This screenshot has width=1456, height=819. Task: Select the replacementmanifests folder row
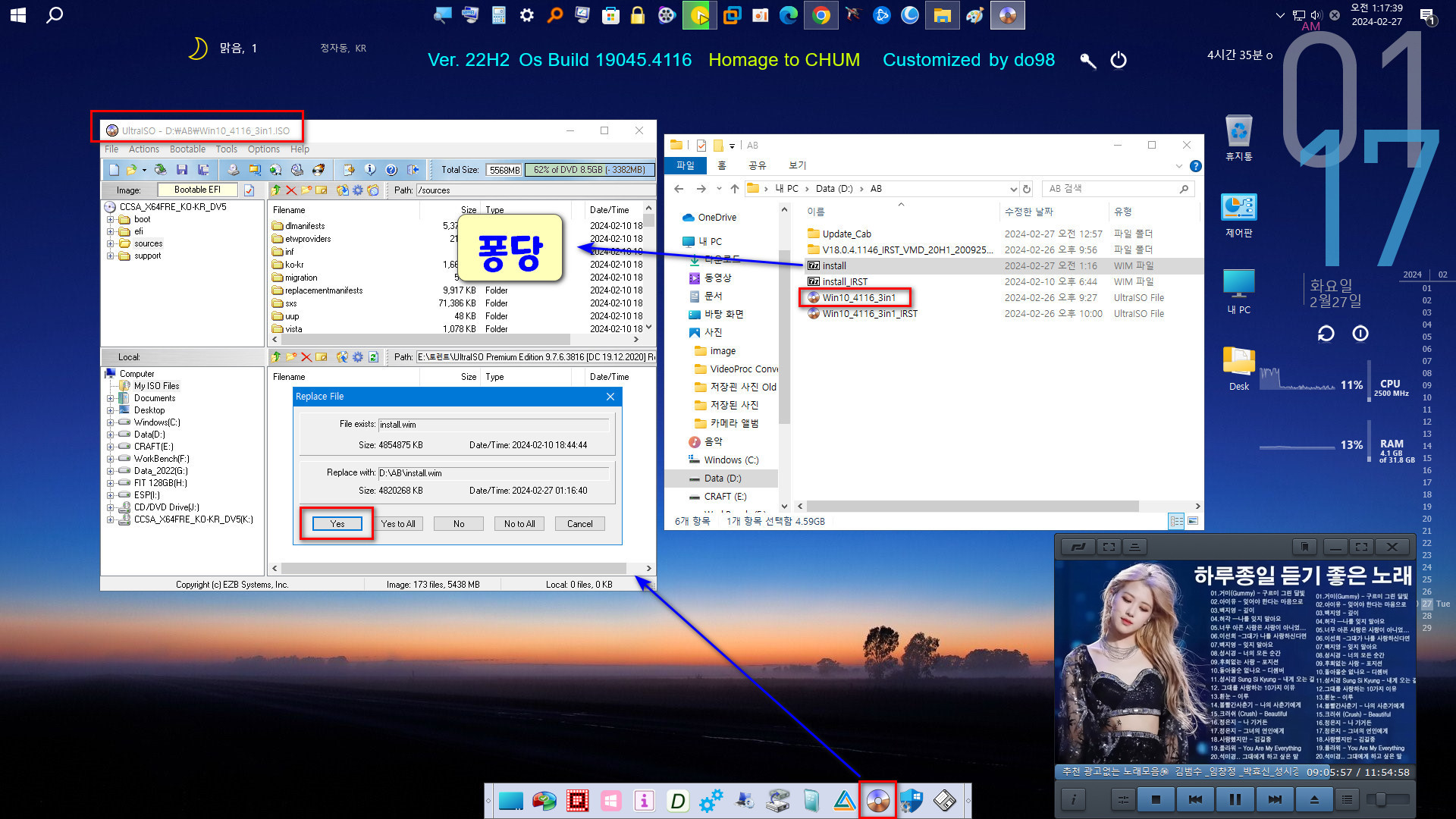[457, 290]
